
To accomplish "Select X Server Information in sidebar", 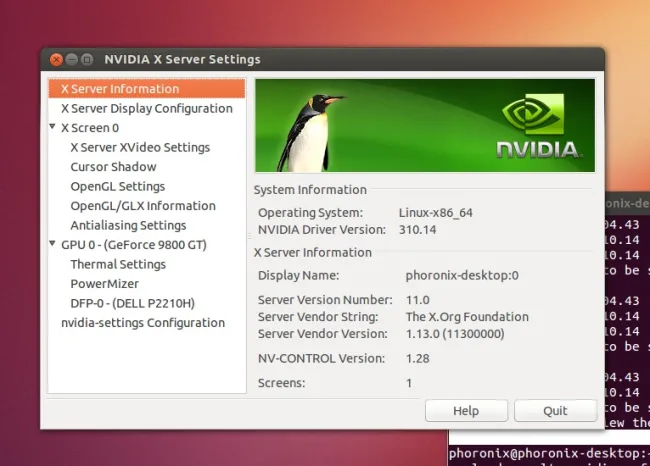I will point(120,89).
